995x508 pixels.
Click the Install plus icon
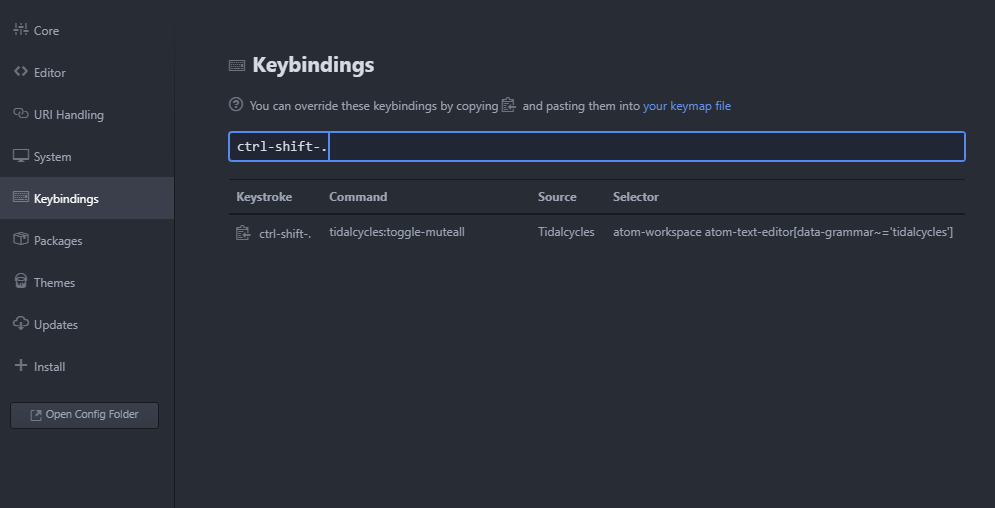pos(20,366)
